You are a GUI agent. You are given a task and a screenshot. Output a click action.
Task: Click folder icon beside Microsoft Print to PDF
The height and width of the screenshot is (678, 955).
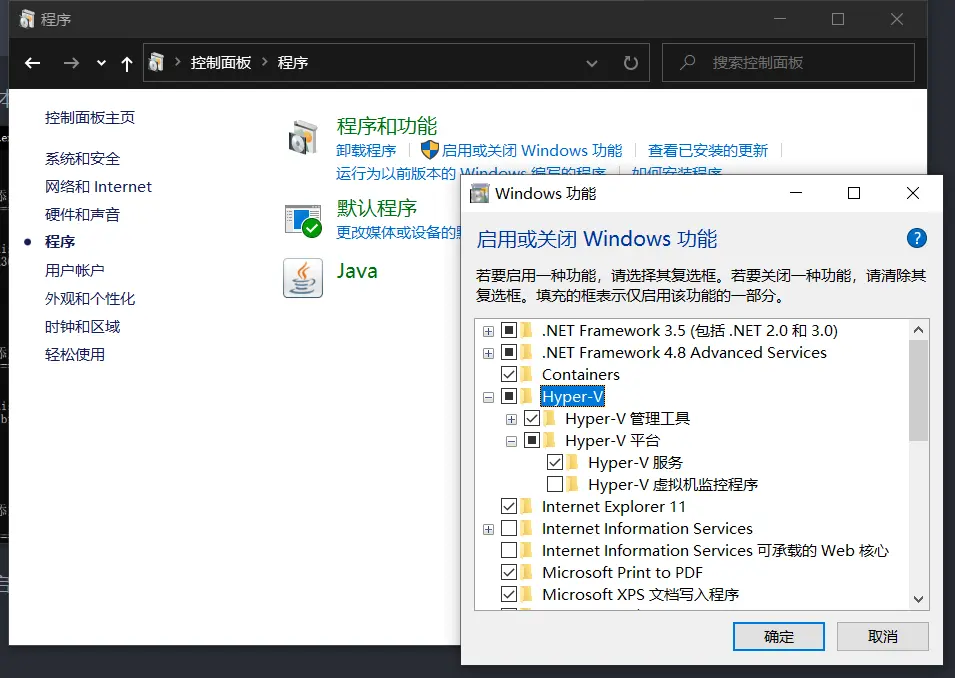tap(527, 572)
